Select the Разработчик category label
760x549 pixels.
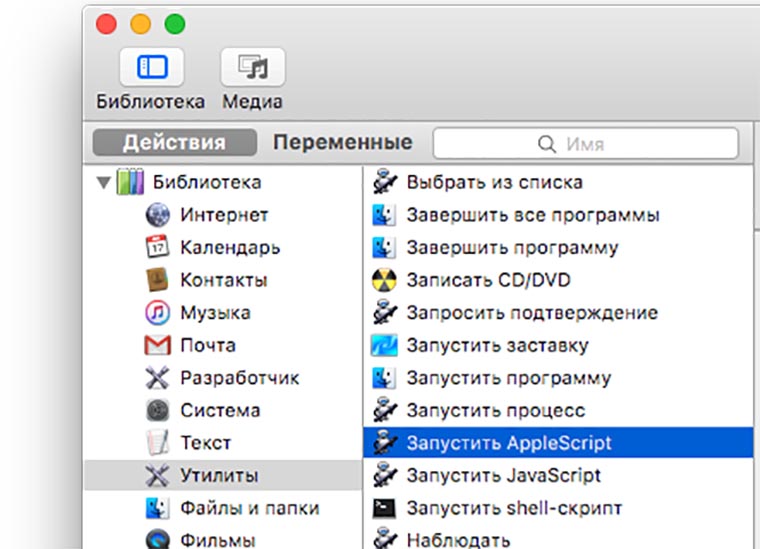click(x=240, y=378)
